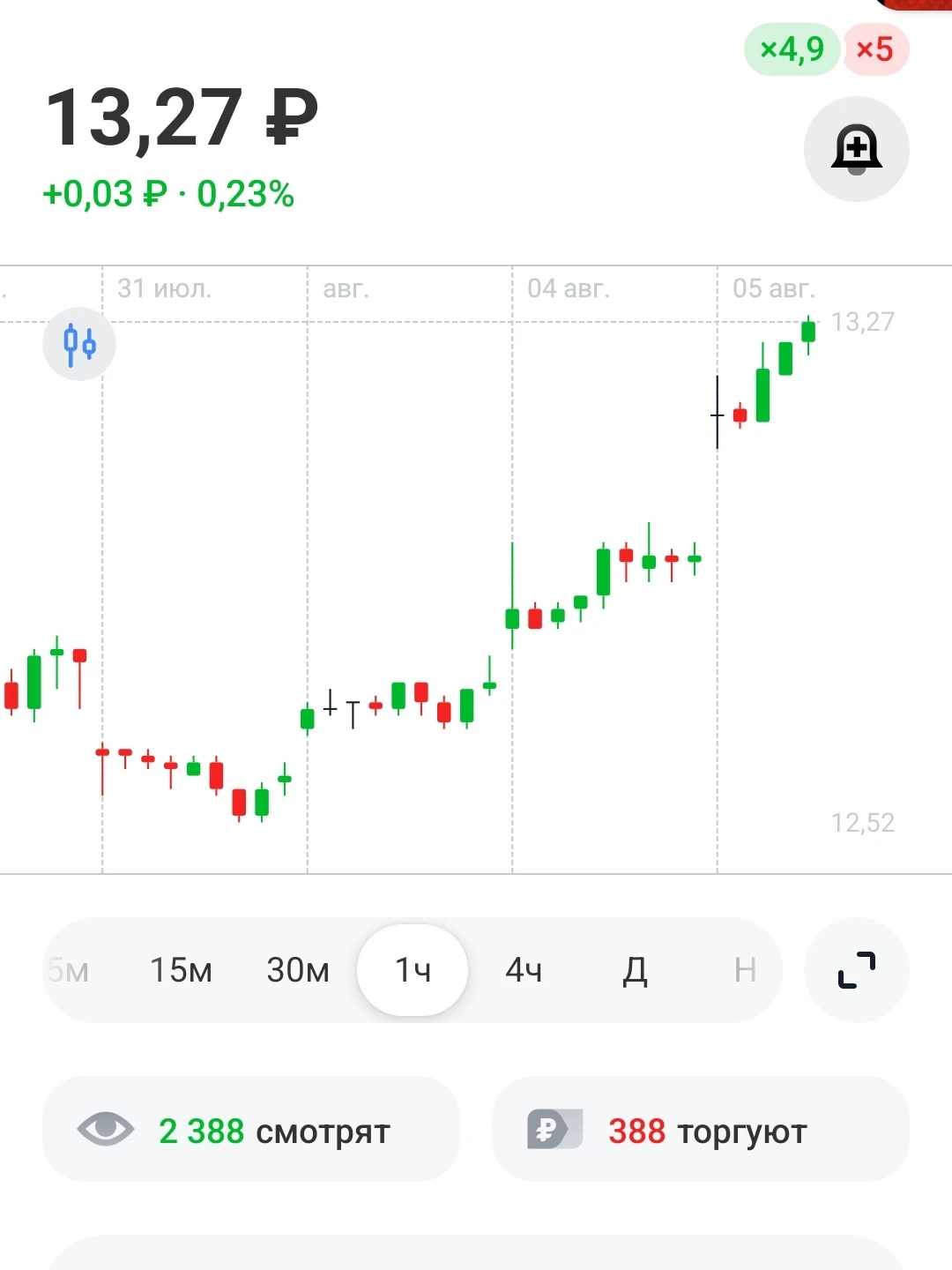952x1270 pixels.
Task: Tap the add price alert bell icon
Action: point(856,149)
